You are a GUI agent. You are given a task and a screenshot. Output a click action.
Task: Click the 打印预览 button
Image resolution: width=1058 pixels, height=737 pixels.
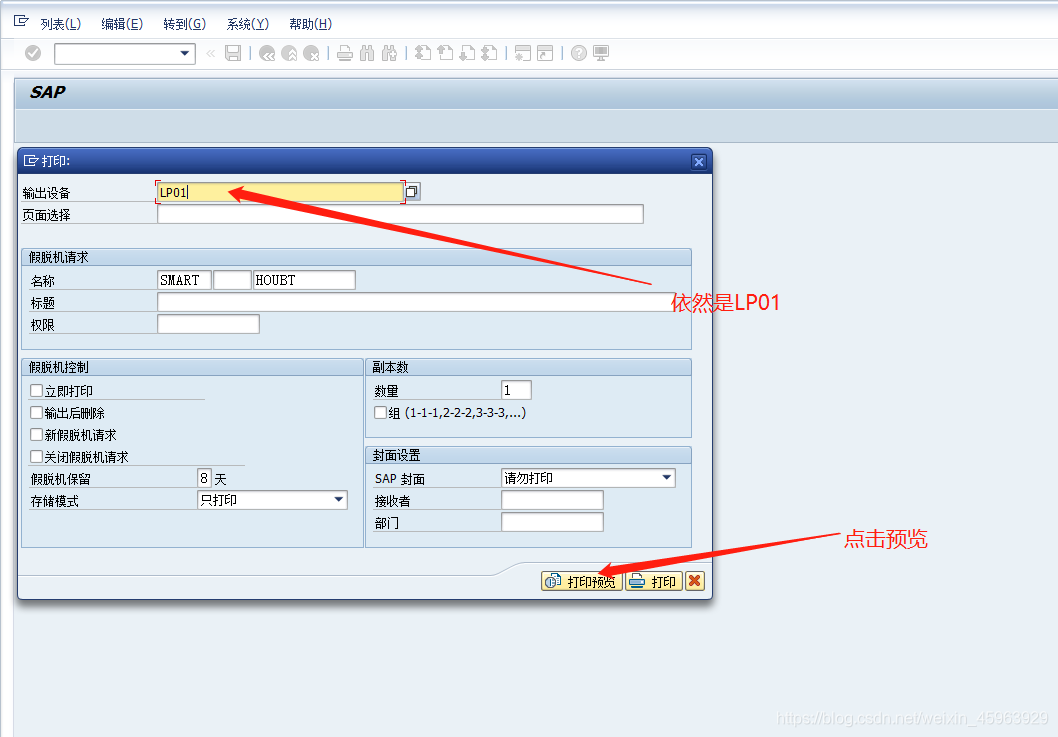(x=582, y=581)
